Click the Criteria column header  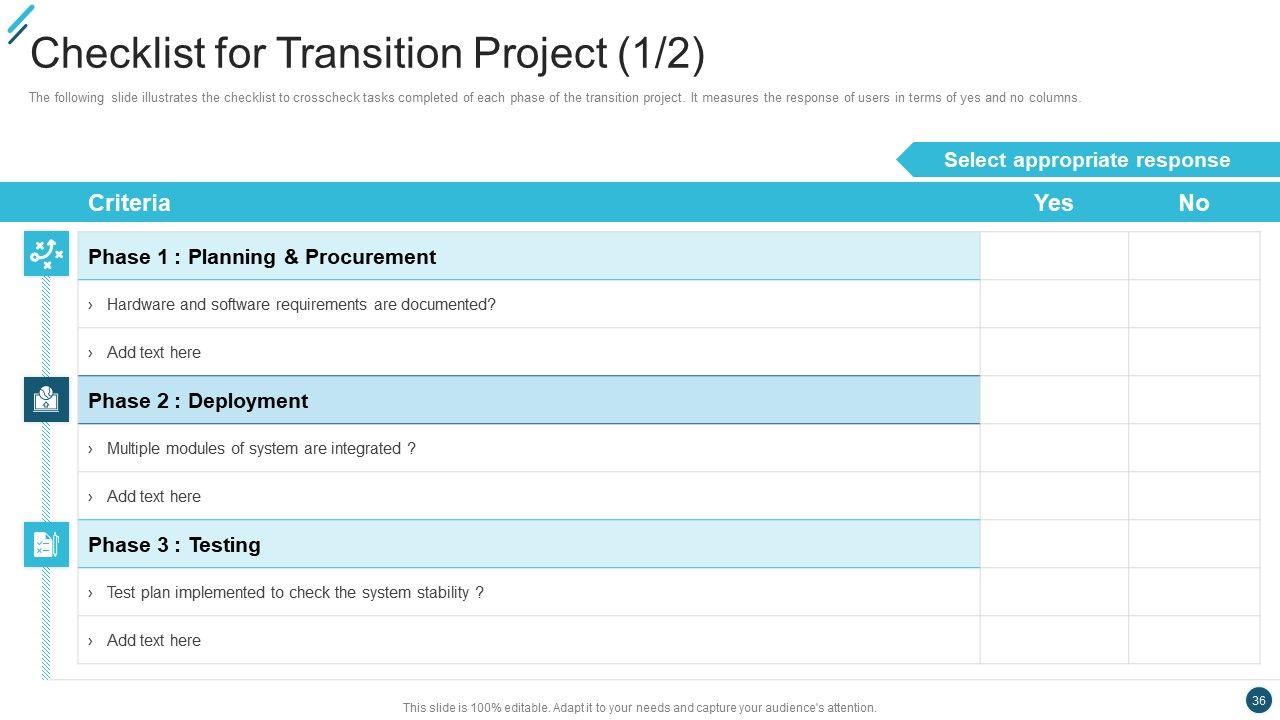(x=129, y=203)
